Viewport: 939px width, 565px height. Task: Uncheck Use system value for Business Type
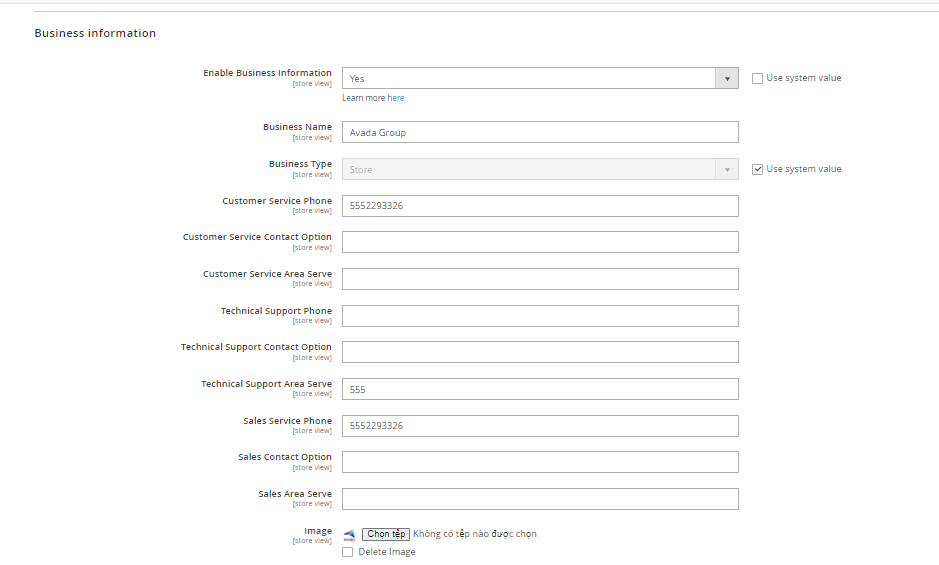tap(758, 169)
